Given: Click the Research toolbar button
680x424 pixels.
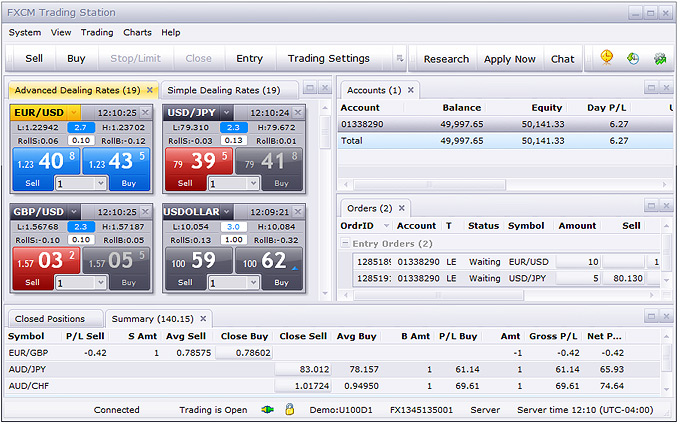Looking at the screenshot, I should click(x=446, y=59).
